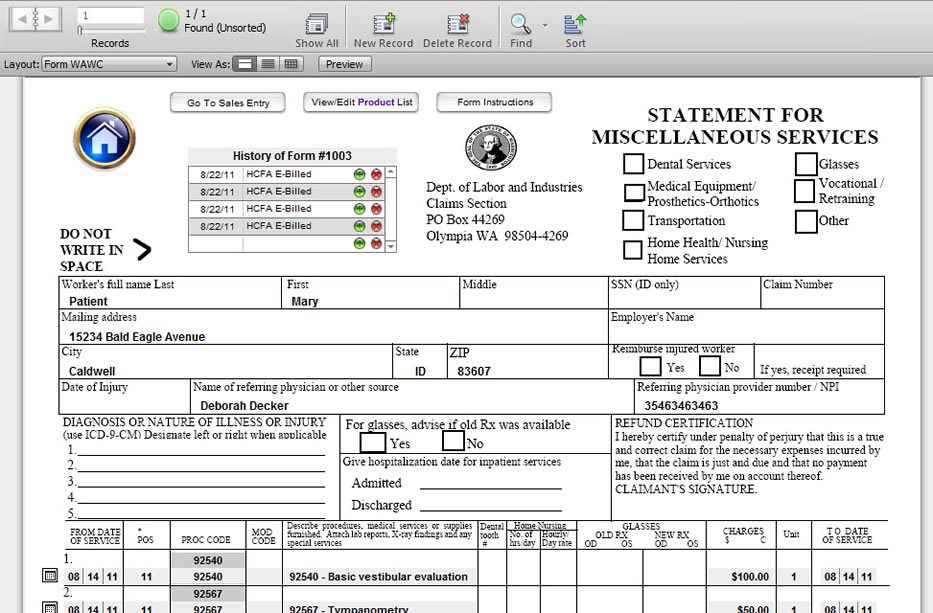
Task: Create a New Record
Action: [384, 24]
